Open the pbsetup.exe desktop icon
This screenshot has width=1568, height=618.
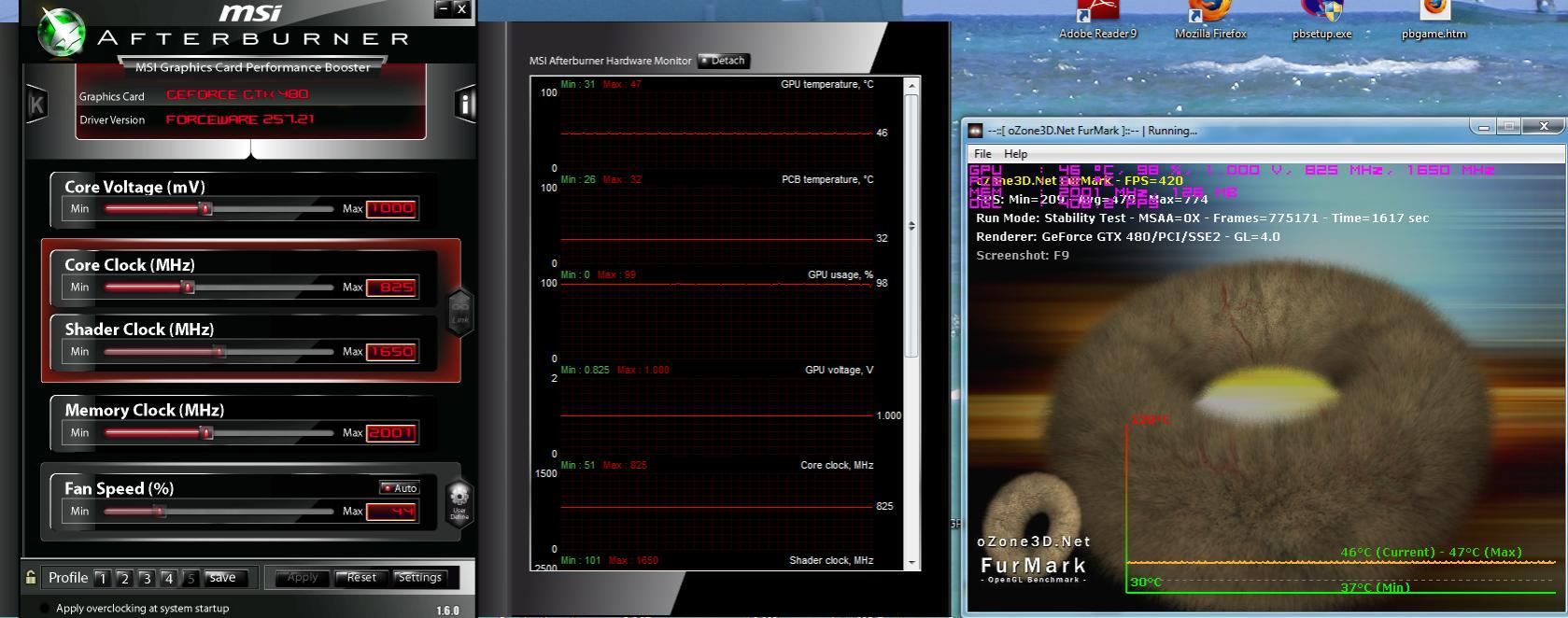tap(1321, 20)
